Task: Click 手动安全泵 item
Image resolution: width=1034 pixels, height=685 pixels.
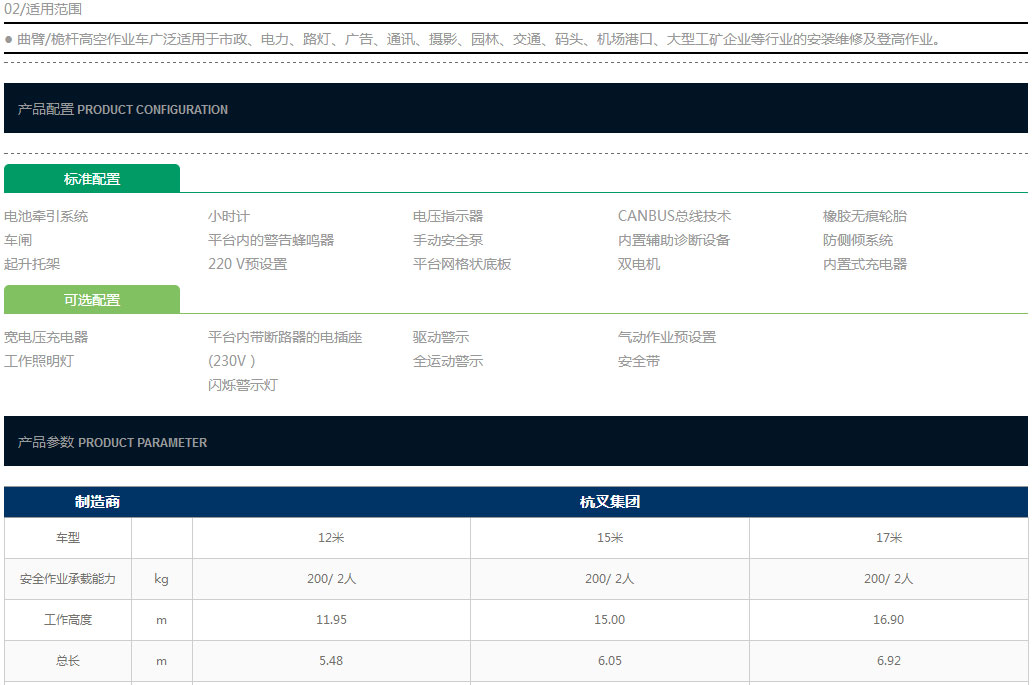Action: pyautogui.click(x=448, y=240)
